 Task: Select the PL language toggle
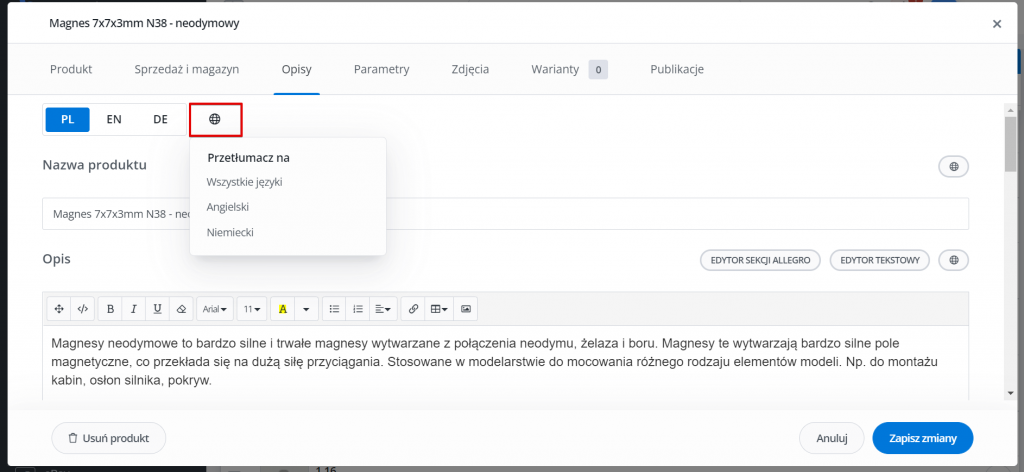point(67,119)
